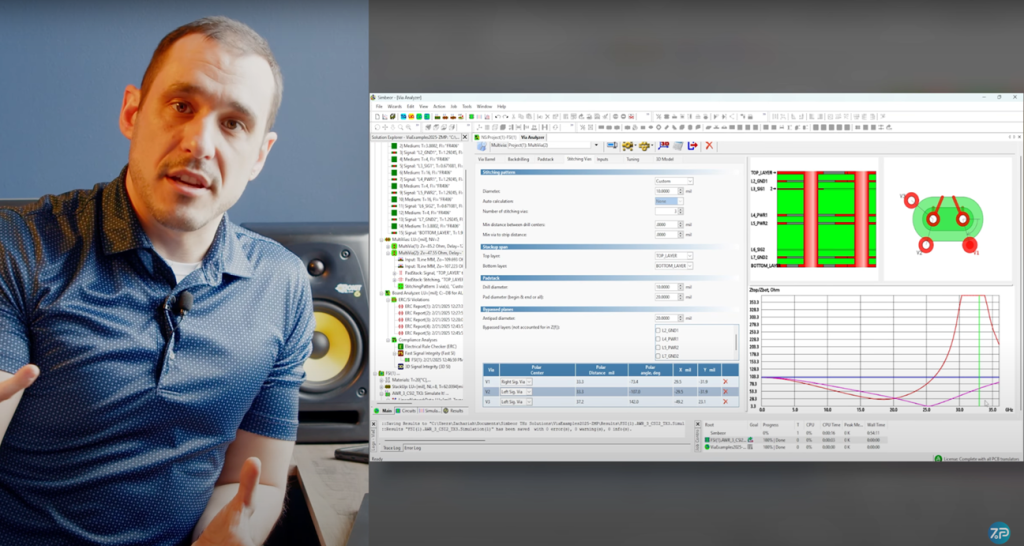This screenshot has width=1024, height=546.
Task: Check the L2_GND1 bypassed layer checkbox
Action: tap(657, 330)
